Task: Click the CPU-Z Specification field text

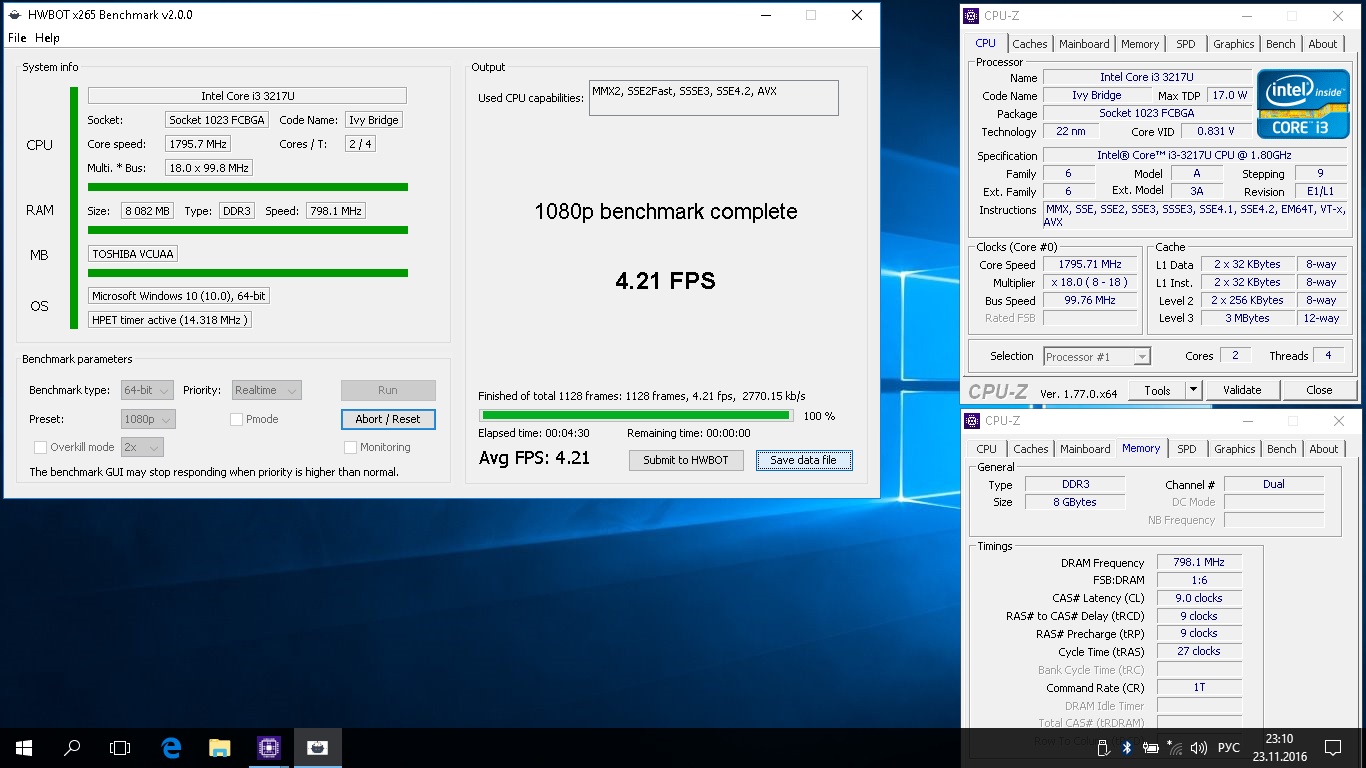Action: tap(1194, 156)
